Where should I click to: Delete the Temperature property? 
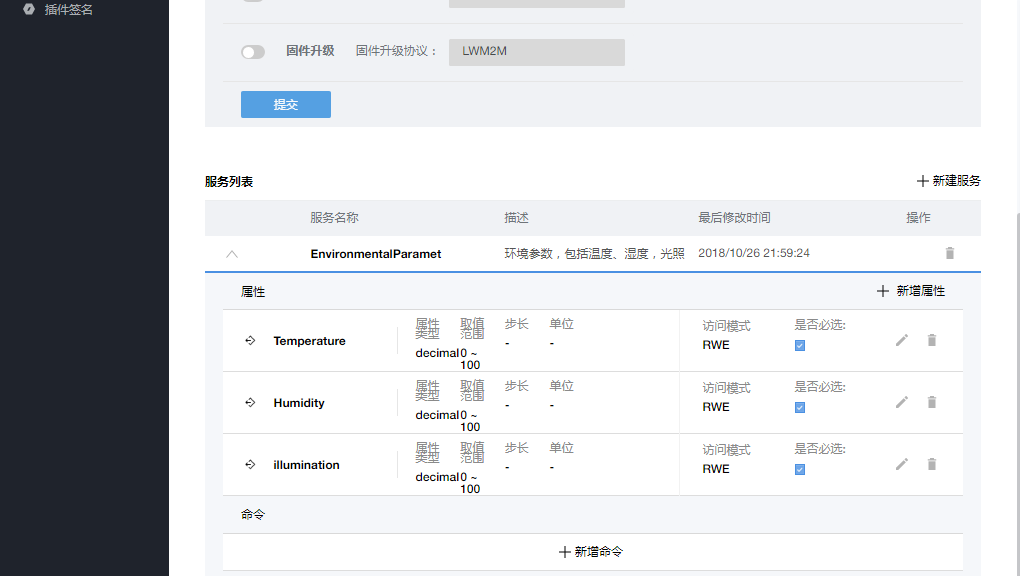[932, 340]
